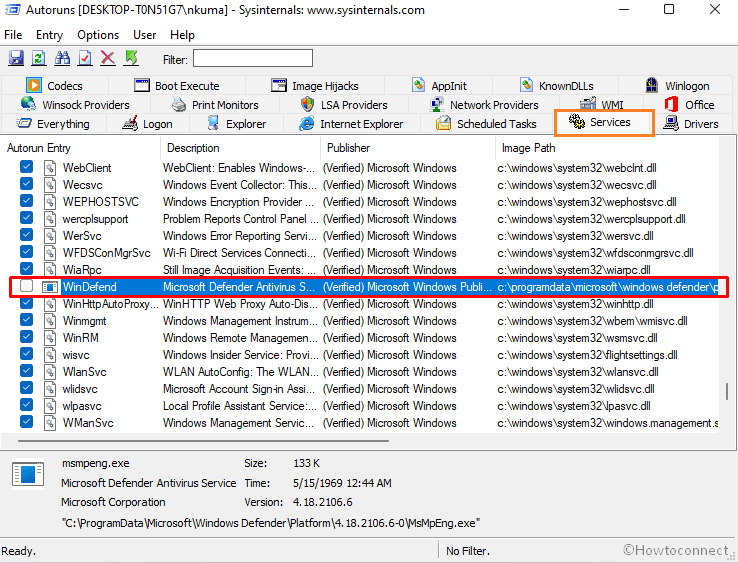Sort by Autorun Entry column header
The width and height of the screenshot is (738, 563).
[81, 148]
